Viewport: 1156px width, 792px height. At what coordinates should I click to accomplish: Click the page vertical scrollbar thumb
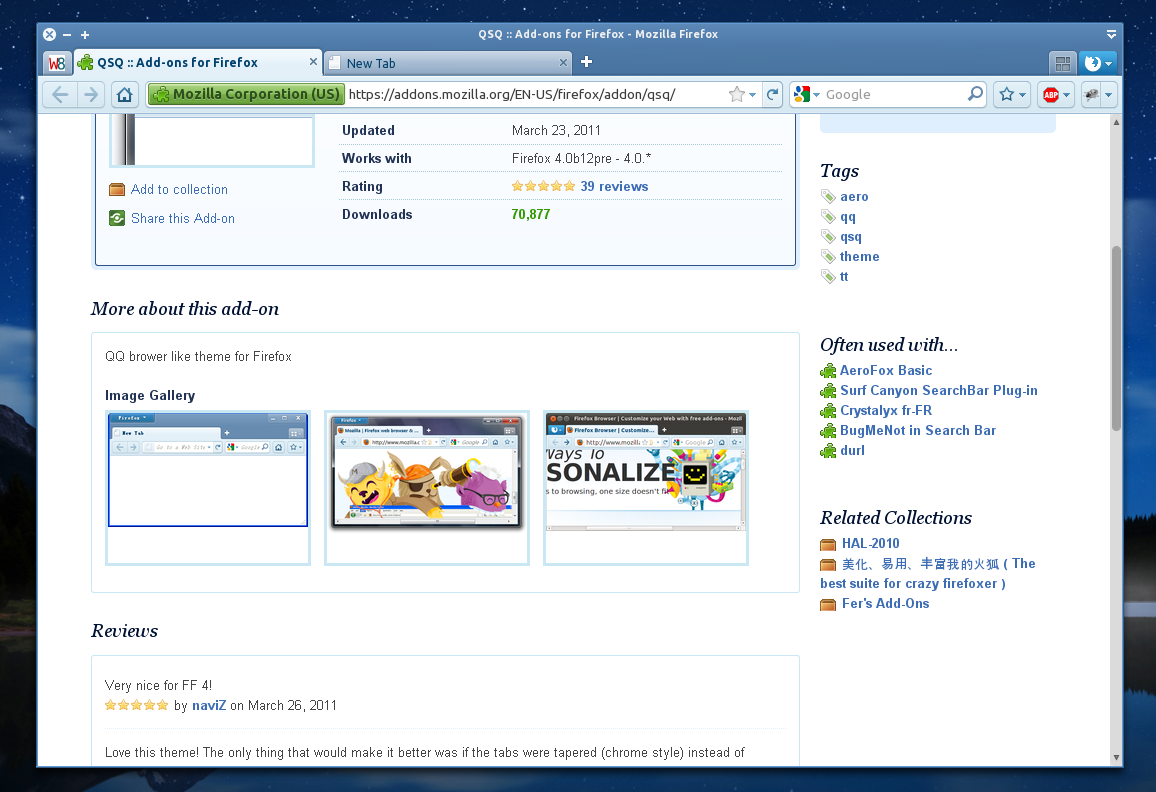pyautogui.click(x=1116, y=338)
